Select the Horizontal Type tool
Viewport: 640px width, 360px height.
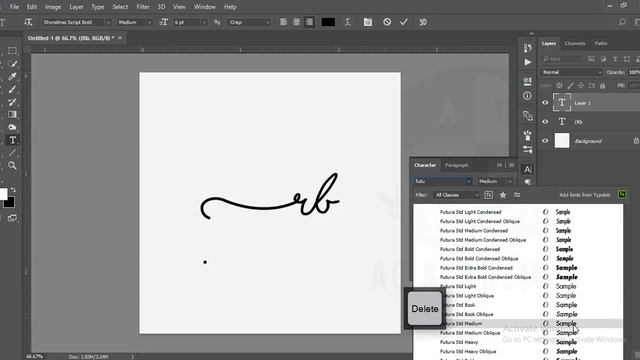click(12, 140)
